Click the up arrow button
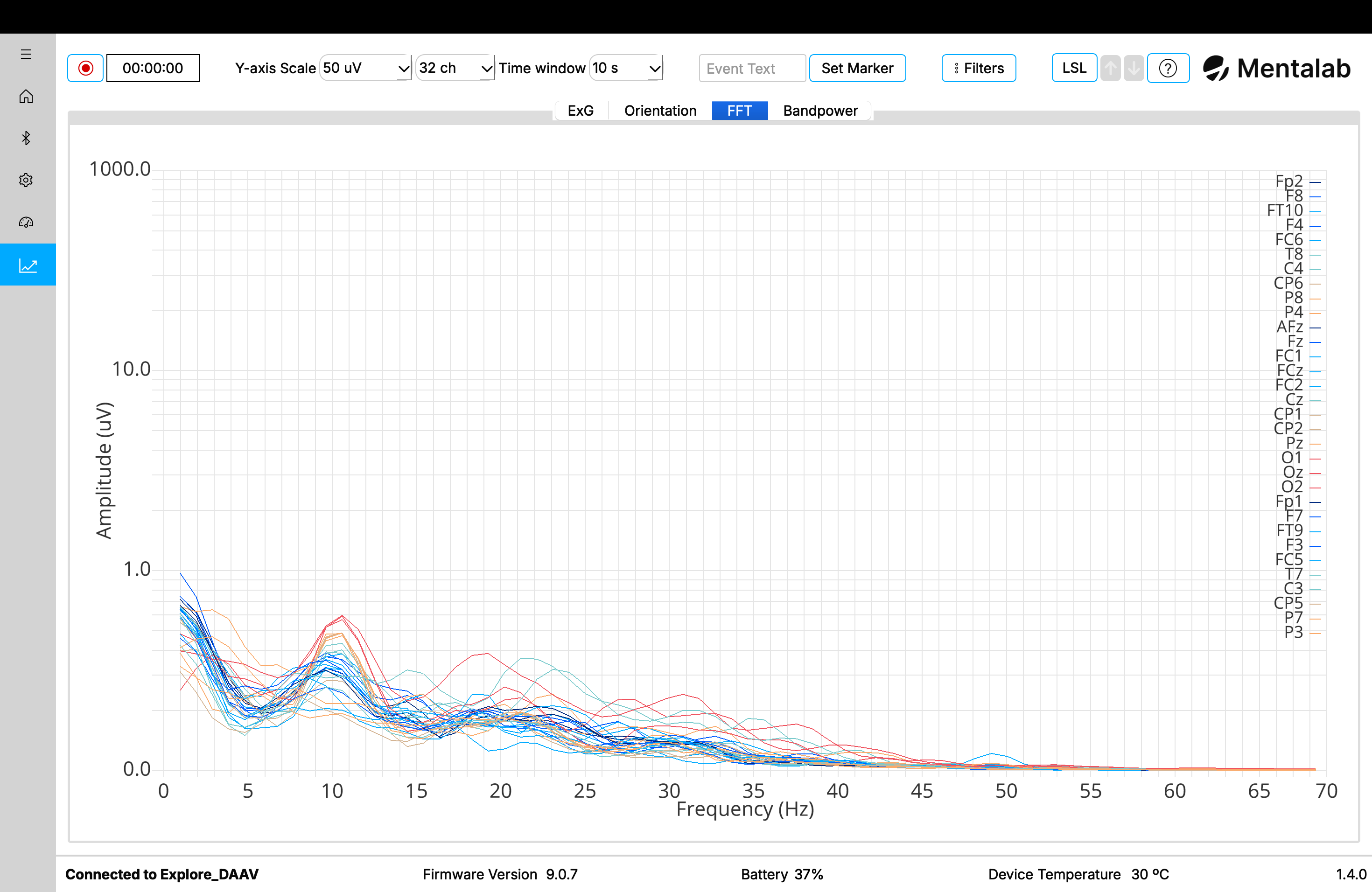Viewport: 1372px width, 892px height. [1110, 68]
